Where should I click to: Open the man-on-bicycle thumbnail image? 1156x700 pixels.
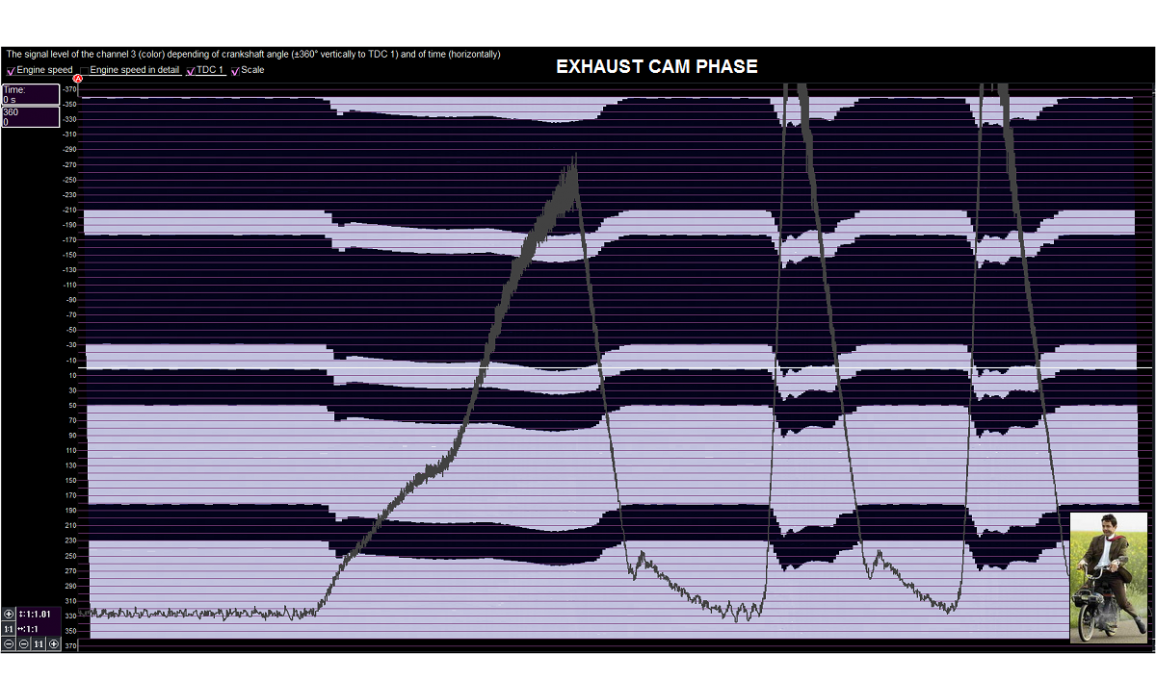(x=1108, y=576)
